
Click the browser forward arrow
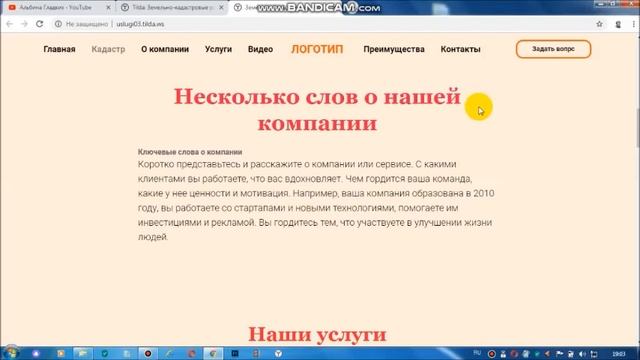[24, 24]
